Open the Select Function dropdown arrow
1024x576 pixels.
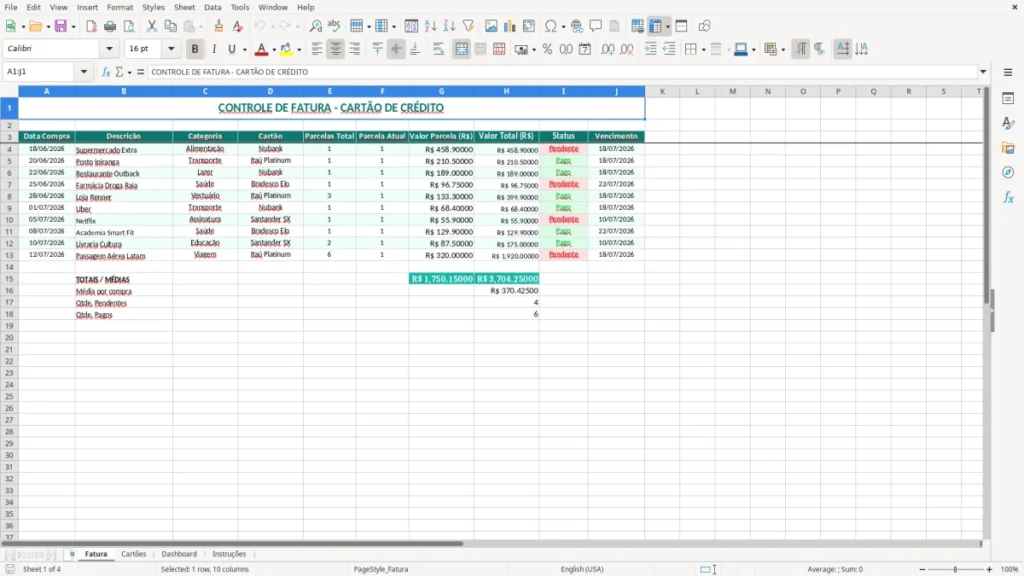point(129,72)
